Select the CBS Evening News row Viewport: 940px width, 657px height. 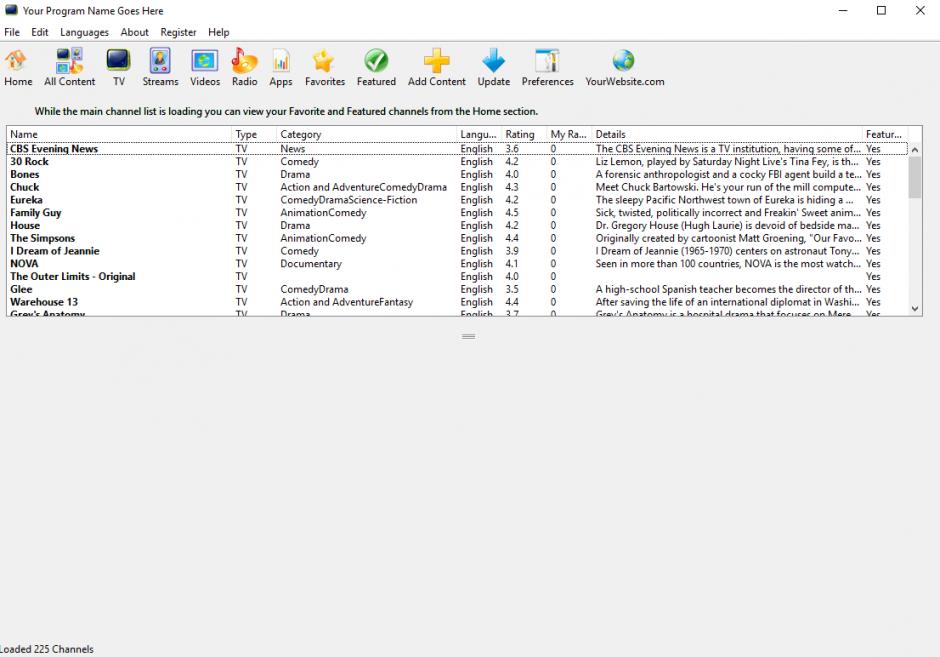tap(457, 149)
